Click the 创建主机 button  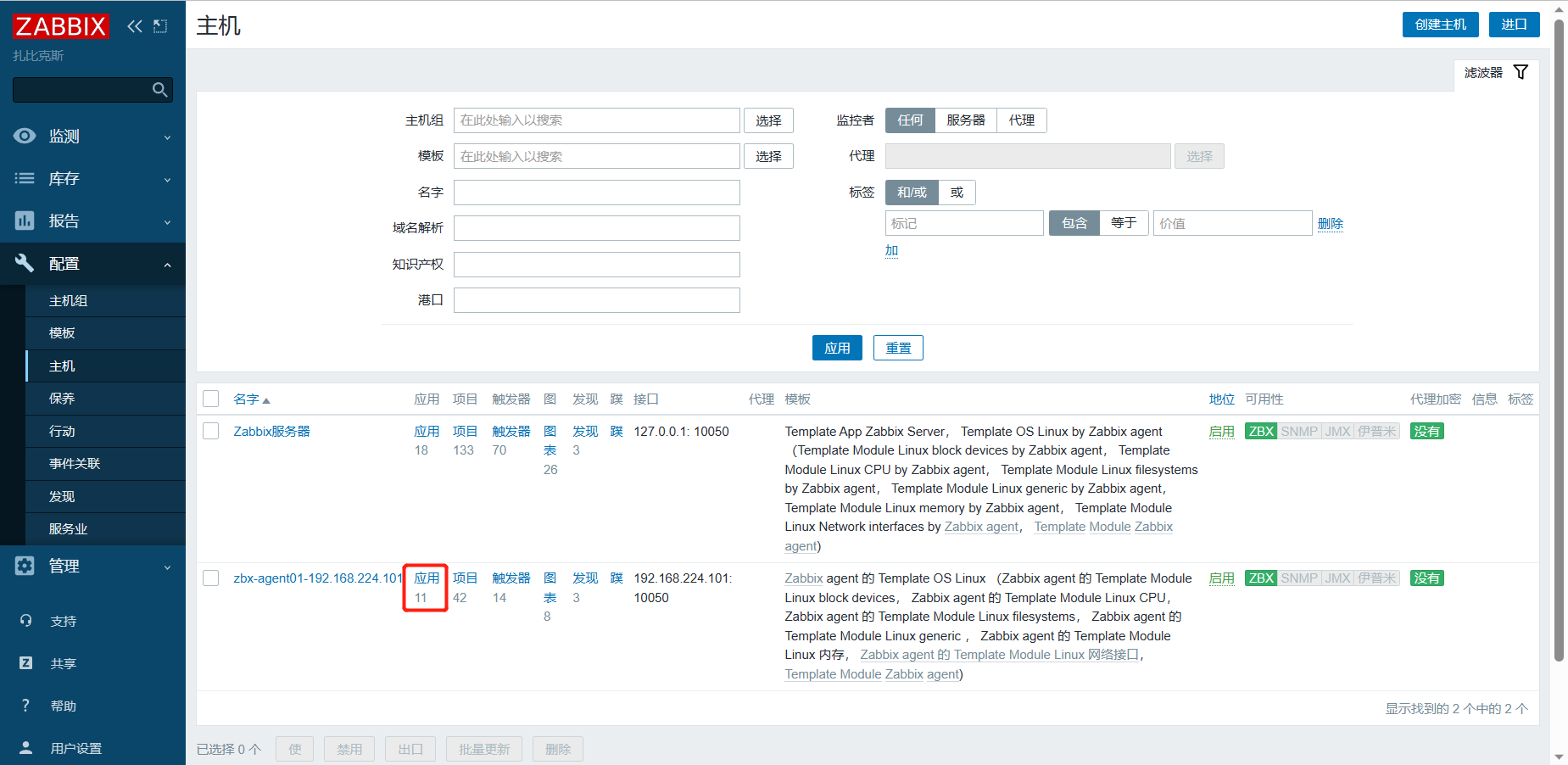tap(1440, 25)
